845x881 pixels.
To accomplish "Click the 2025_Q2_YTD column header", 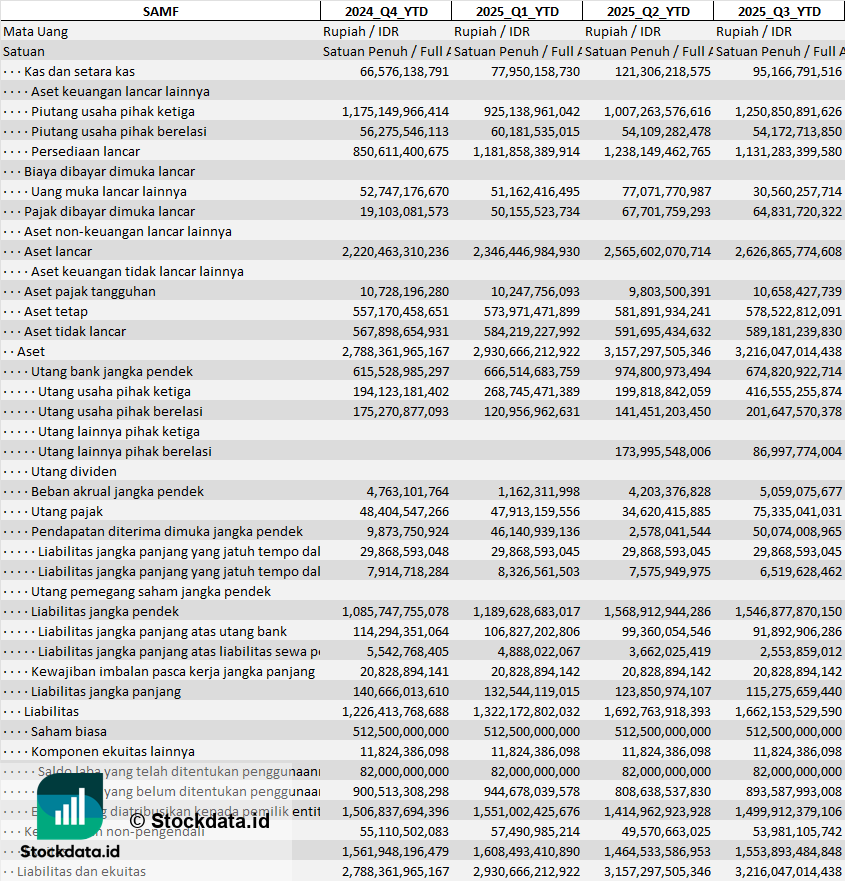I will 648,11.
